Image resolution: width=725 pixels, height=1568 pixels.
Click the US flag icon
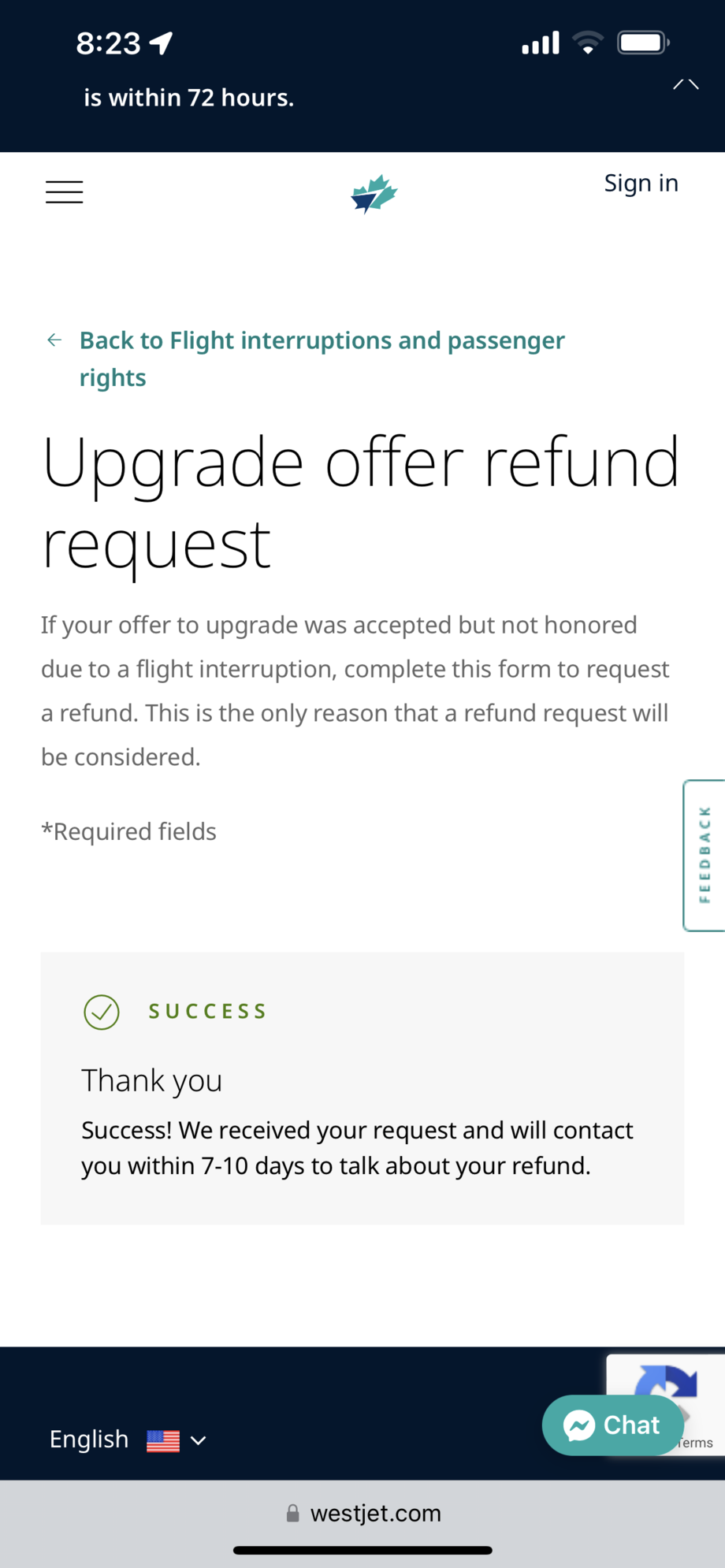pos(163,1440)
